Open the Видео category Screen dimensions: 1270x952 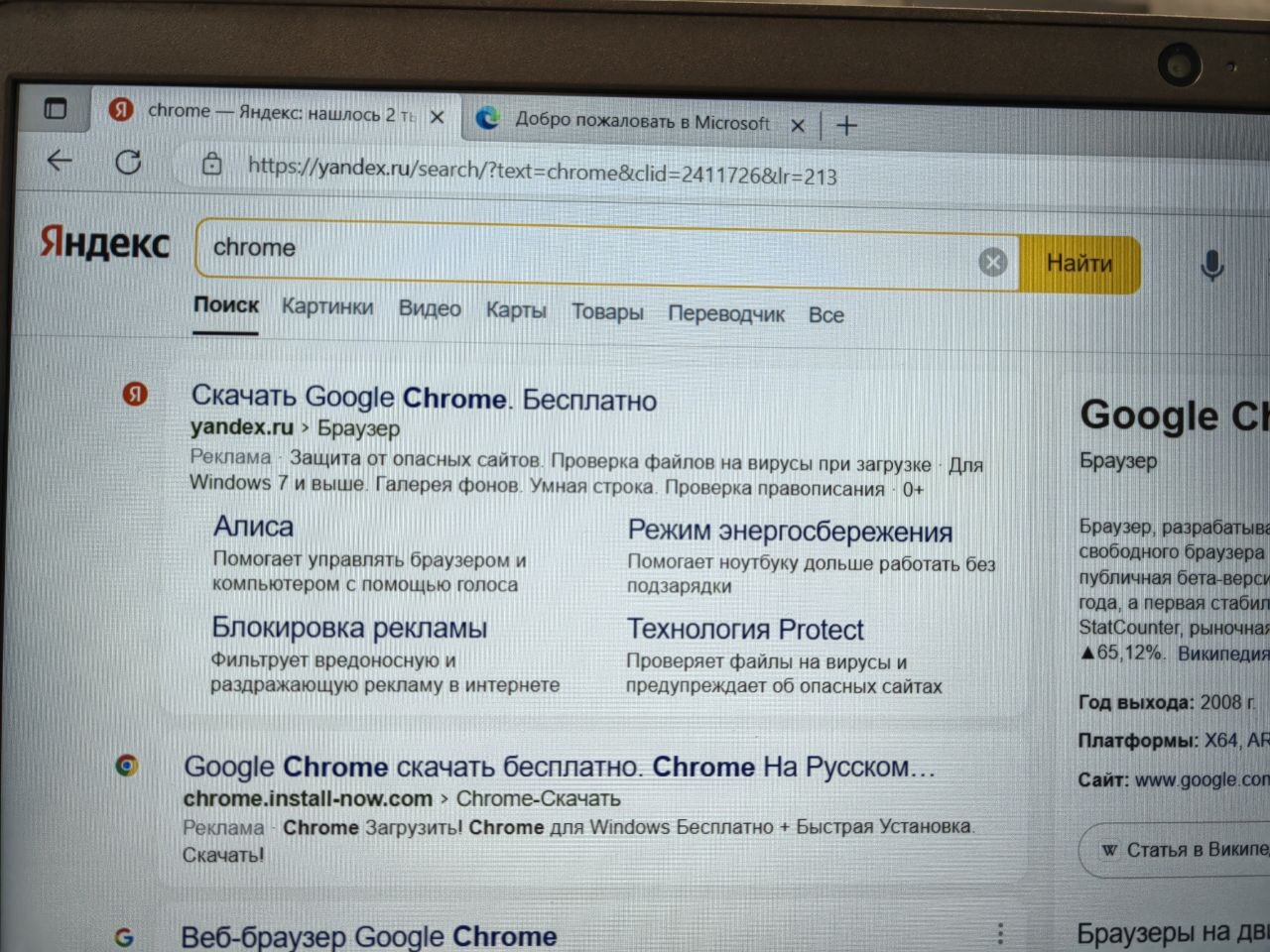[x=430, y=308]
